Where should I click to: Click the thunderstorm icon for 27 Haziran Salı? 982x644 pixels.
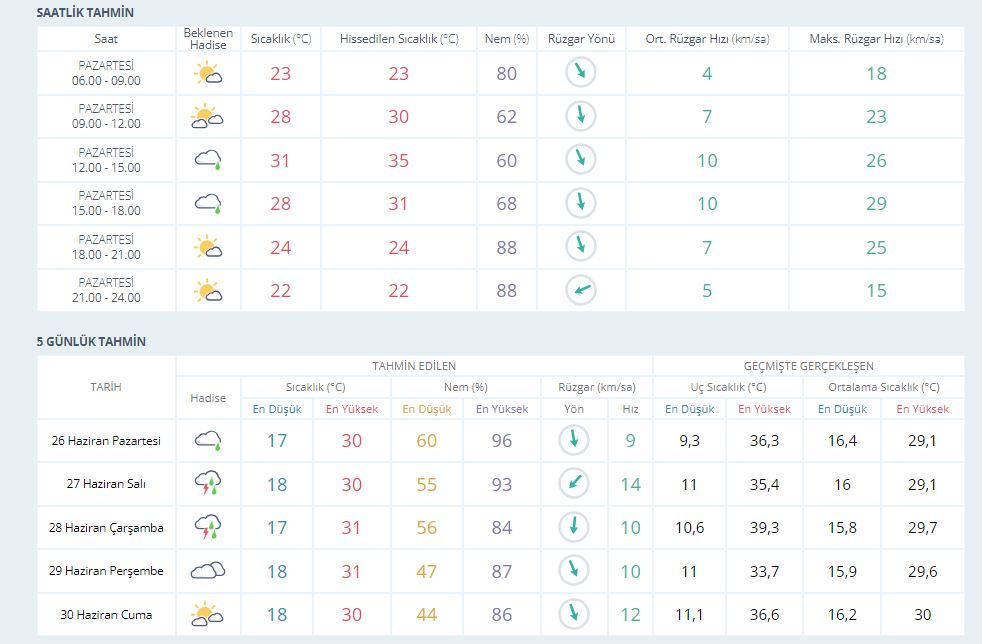point(207,484)
